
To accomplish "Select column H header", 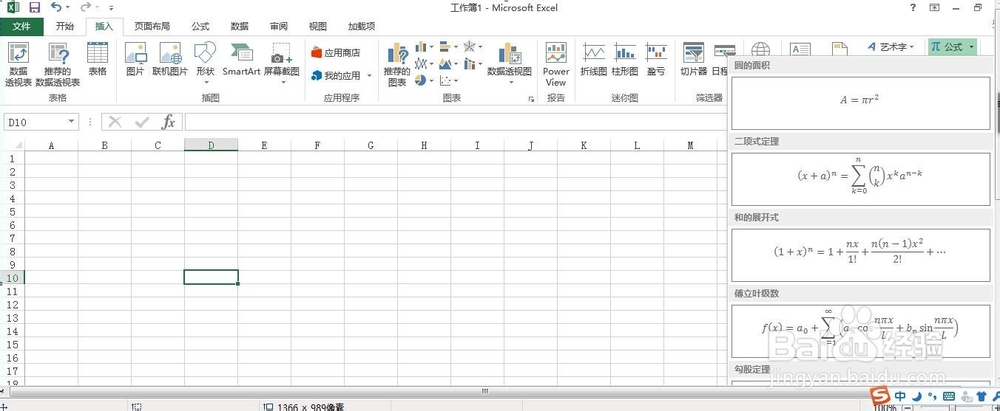I will [424, 146].
